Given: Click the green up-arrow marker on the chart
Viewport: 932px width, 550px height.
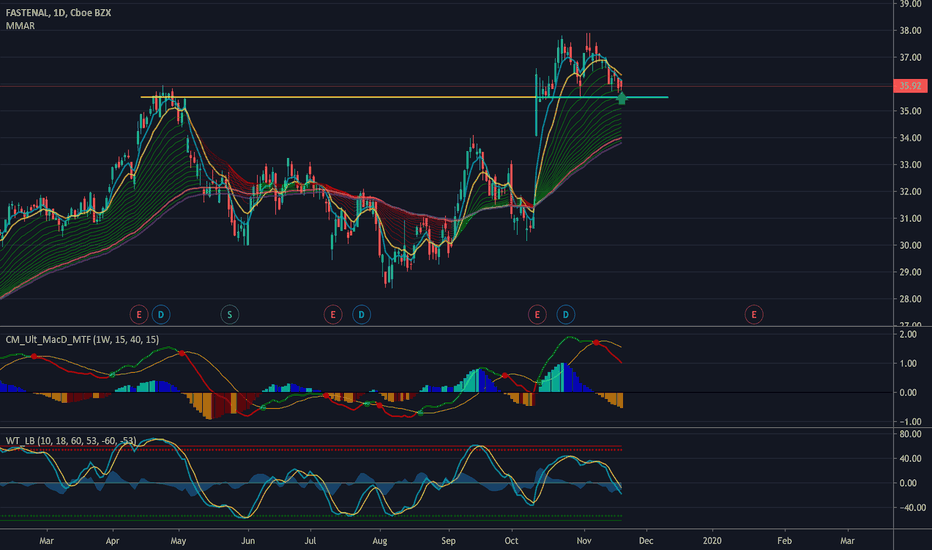Looking at the screenshot, I should click(622, 98).
